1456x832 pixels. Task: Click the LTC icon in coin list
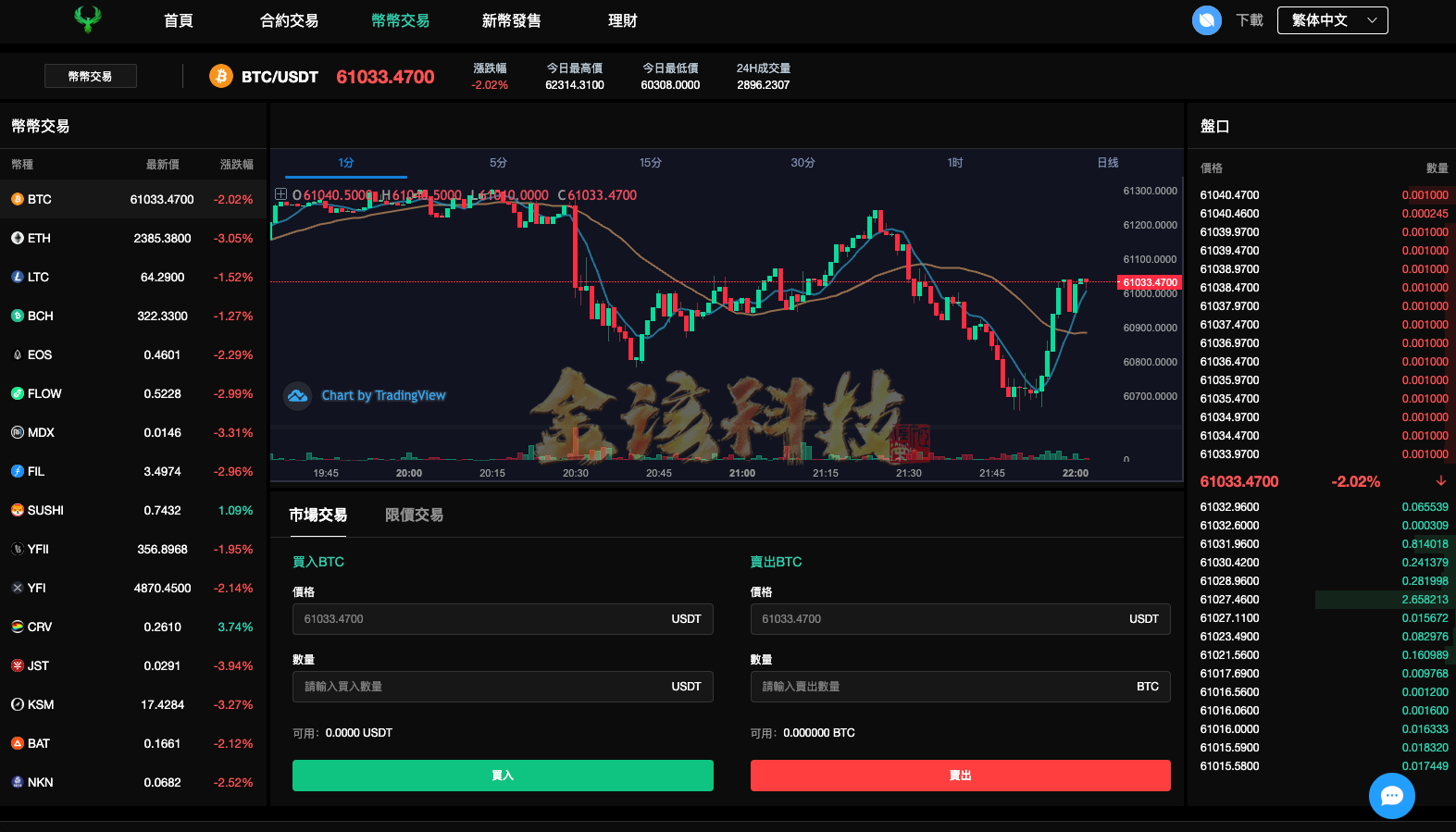[18, 277]
